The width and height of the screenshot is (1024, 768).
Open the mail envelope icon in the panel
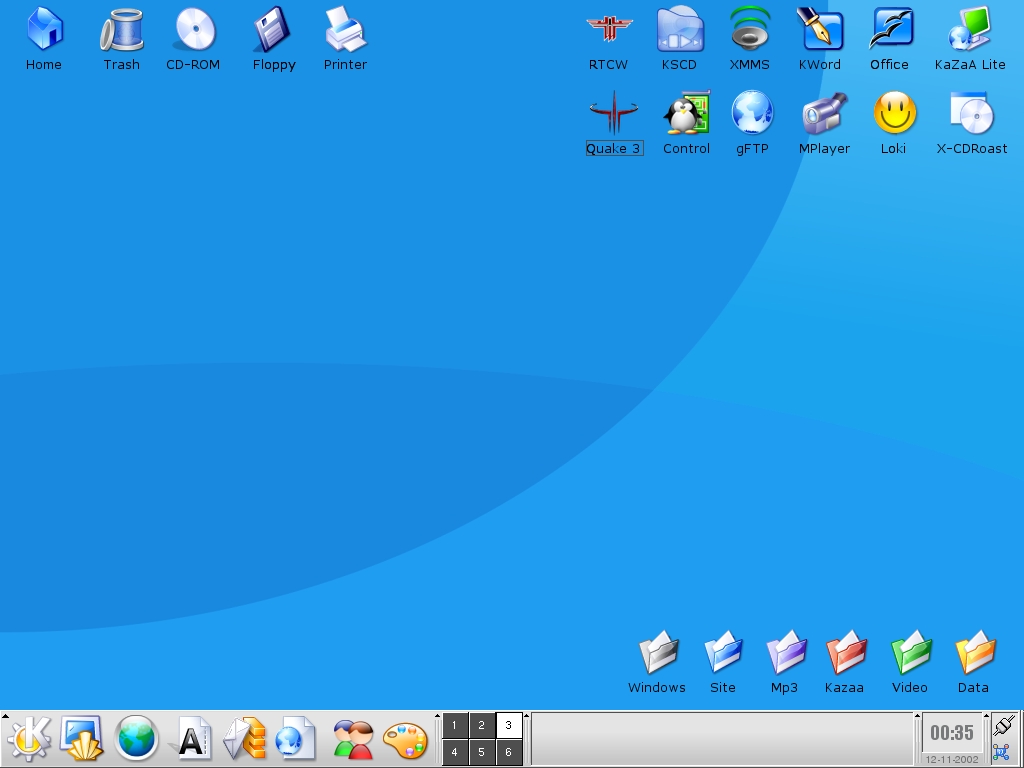pos(245,739)
